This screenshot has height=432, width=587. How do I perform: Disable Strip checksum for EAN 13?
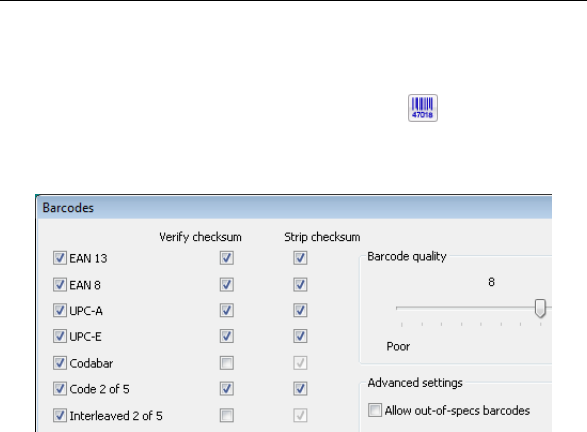pos(300,258)
